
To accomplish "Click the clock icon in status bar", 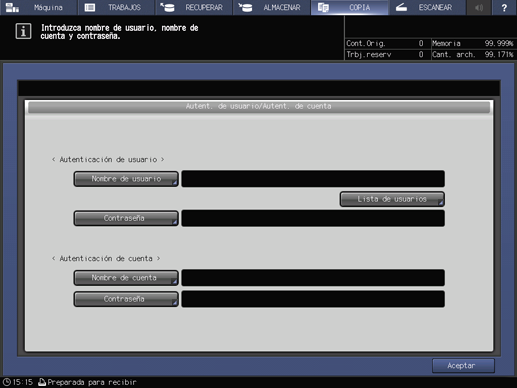I will pos(7,382).
